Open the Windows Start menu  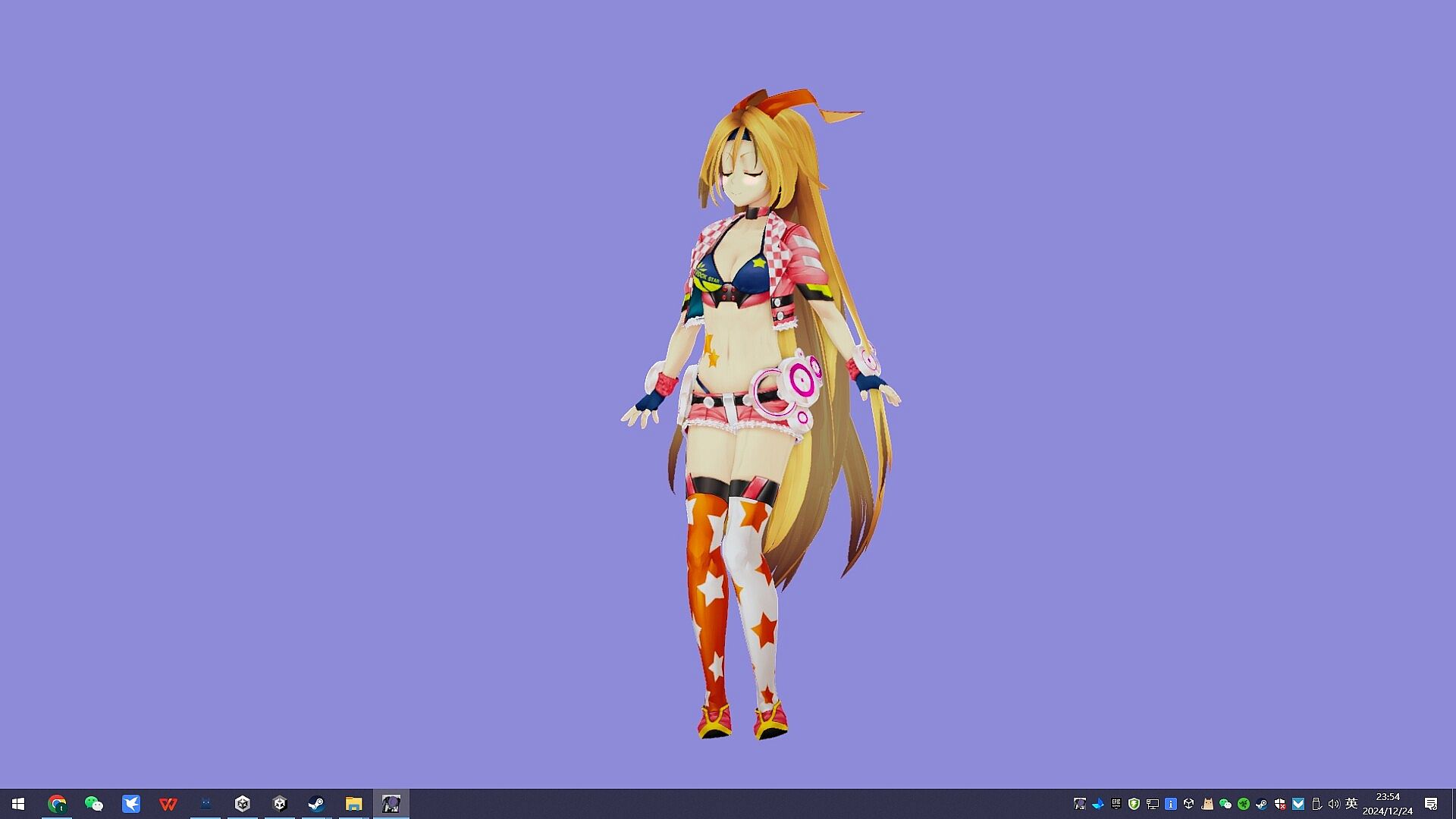(18, 804)
